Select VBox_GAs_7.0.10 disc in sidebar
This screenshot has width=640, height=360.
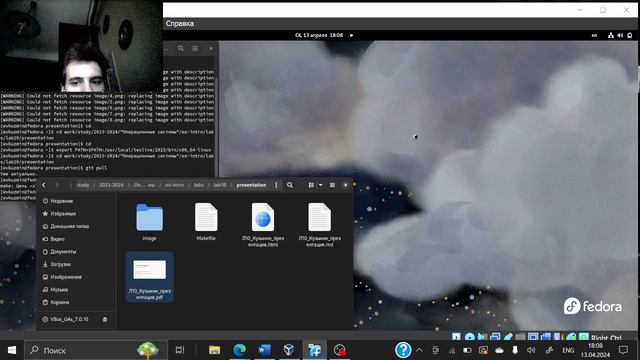tap(69, 319)
